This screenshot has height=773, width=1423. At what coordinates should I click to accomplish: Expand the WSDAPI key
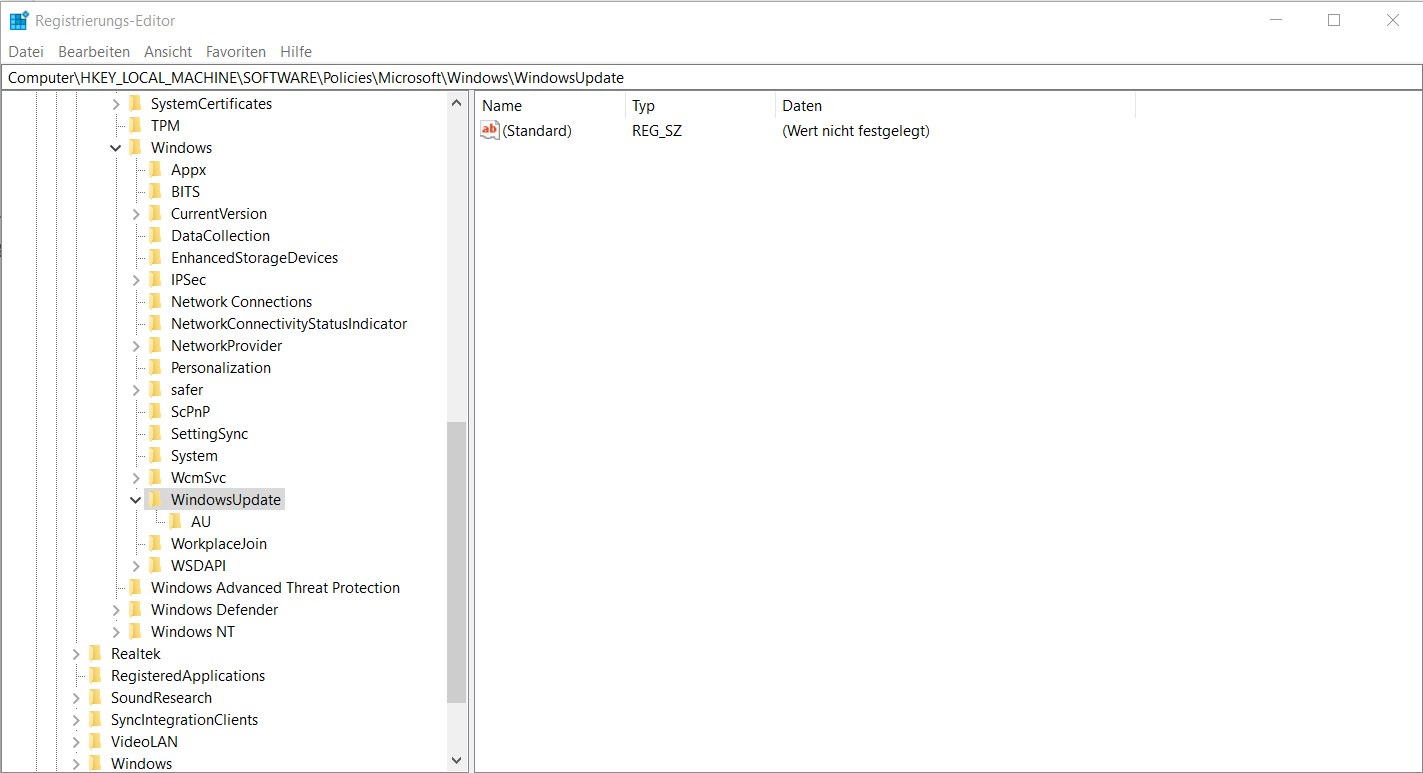pos(136,566)
